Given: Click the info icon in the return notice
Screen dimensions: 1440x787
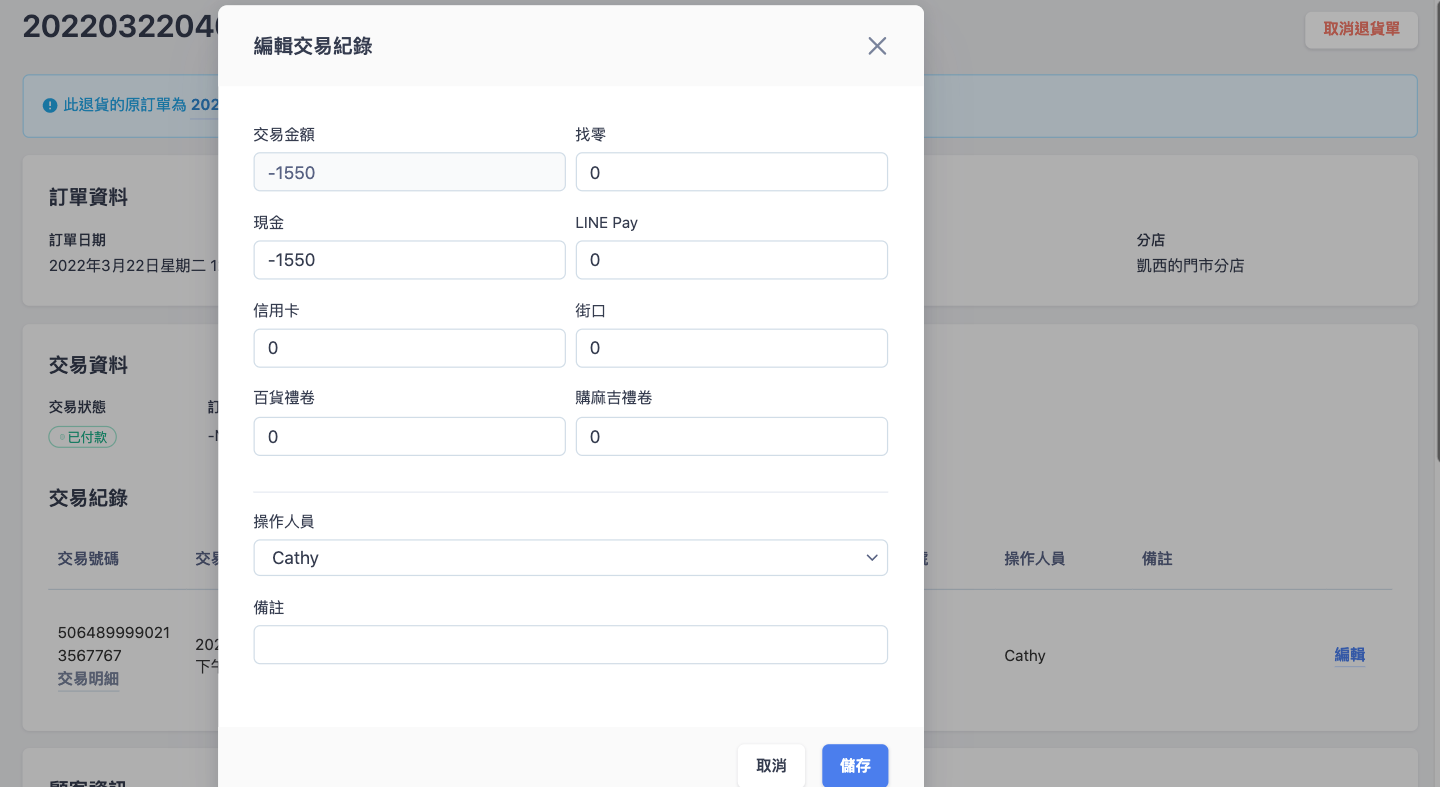Looking at the screenshot, I should pyautogui.click(x=50, y=105).
